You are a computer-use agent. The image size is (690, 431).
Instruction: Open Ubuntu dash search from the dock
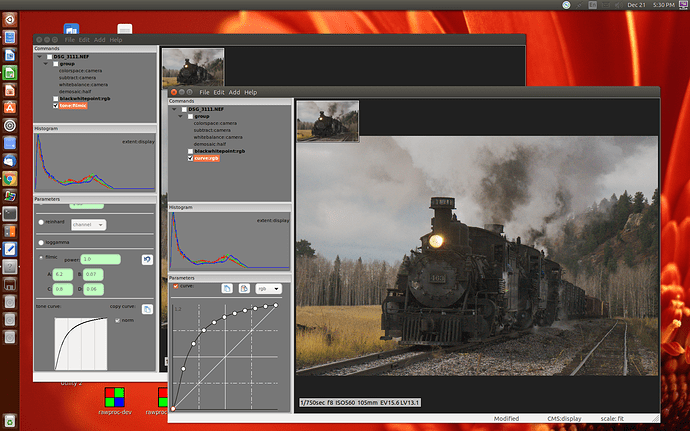pyautogui.click(x=10, y=19)
